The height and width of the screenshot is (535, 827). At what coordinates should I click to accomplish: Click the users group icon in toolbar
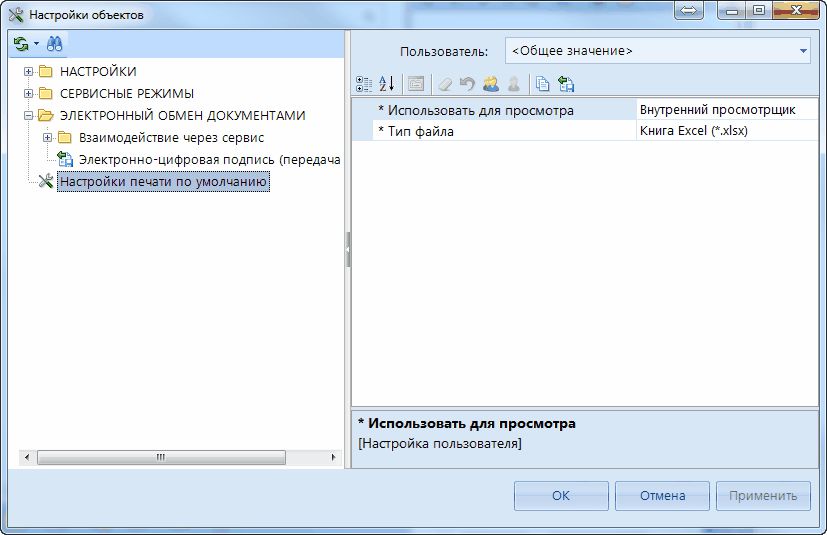point(490,84)
